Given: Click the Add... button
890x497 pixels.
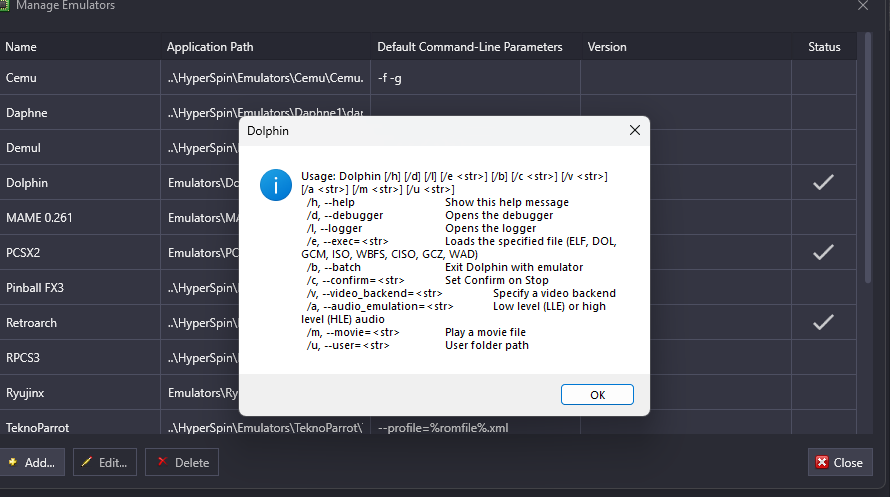Looking at the screenshot, I should [32, 462].
